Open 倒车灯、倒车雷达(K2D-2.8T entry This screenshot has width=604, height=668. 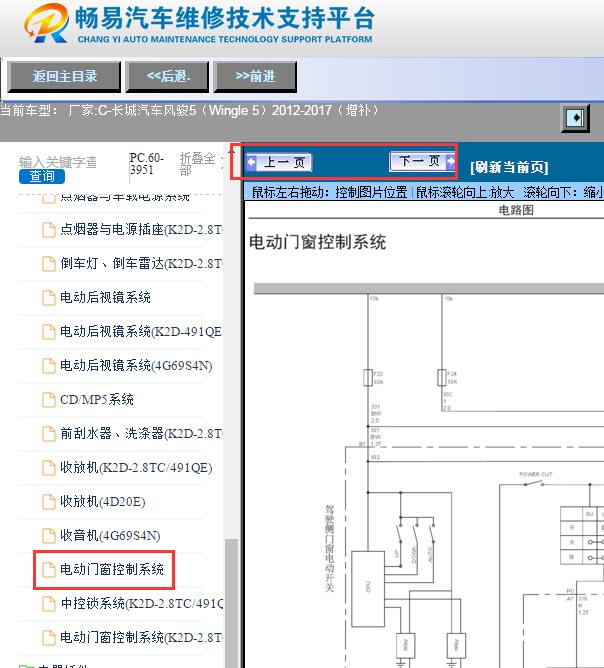pos(141,264)
